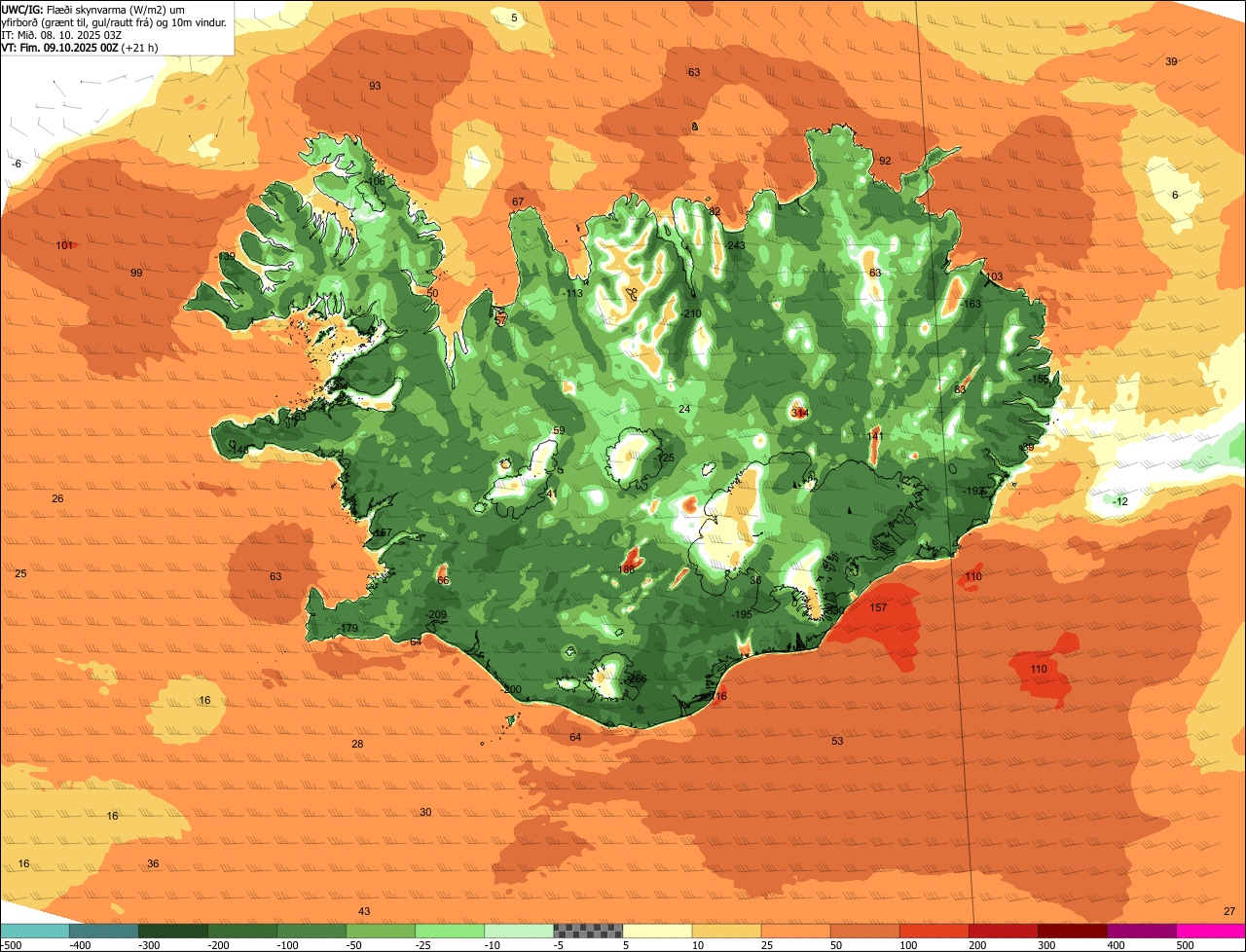Click the map value -210 in north-central Iceland
The image size is (1246, 952).
pos(691,313)
